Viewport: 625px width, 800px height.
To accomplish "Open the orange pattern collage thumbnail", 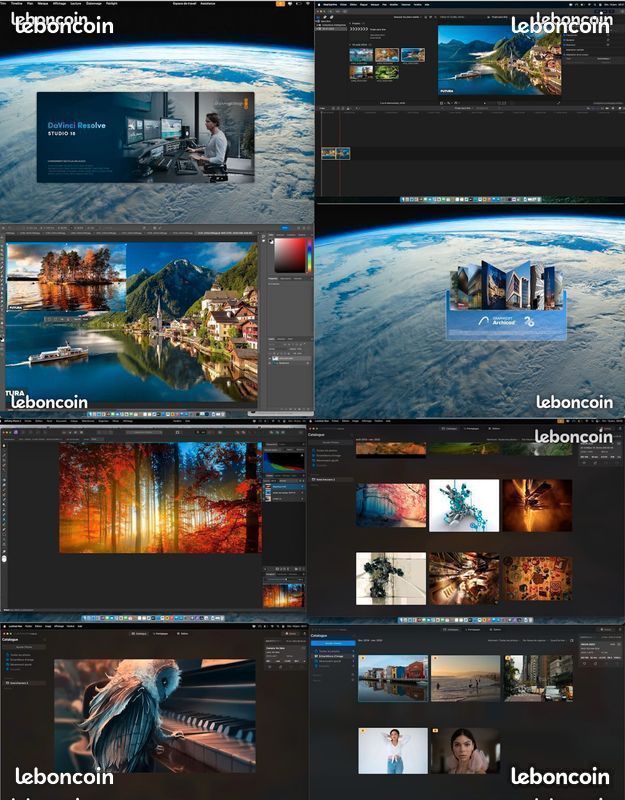I will [537, 579].
